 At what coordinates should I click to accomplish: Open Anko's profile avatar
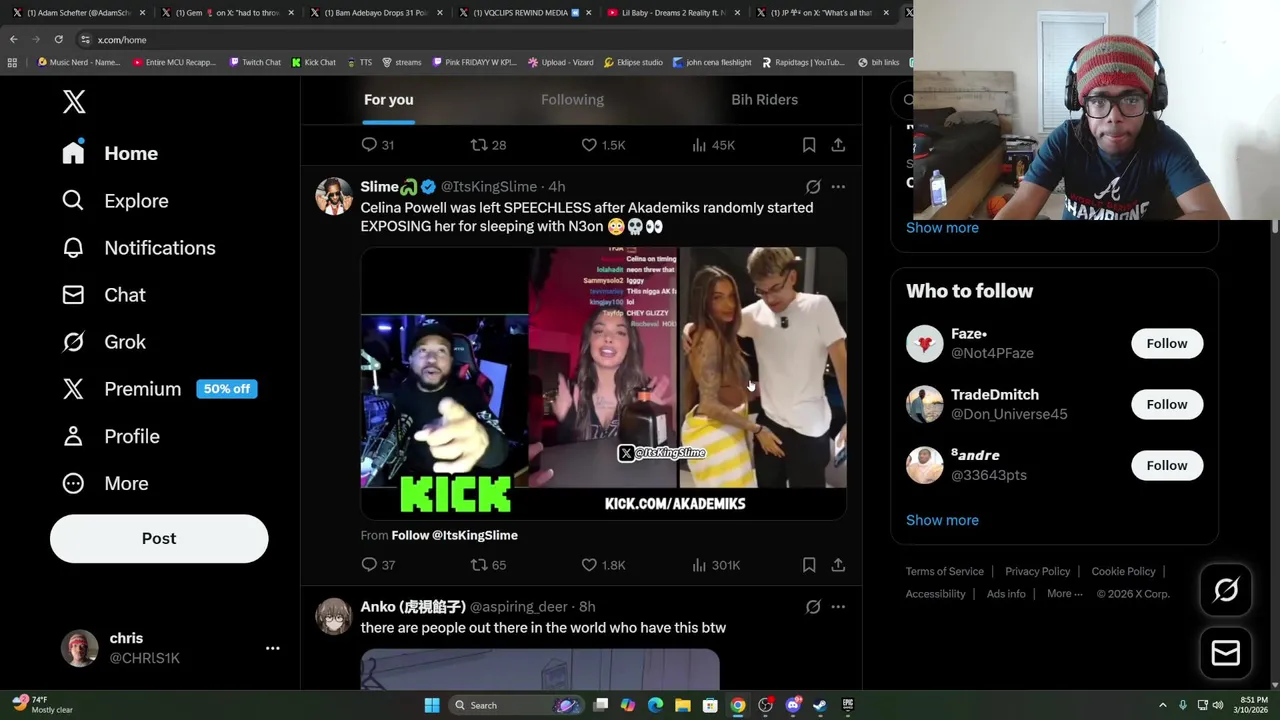point(334,616)
